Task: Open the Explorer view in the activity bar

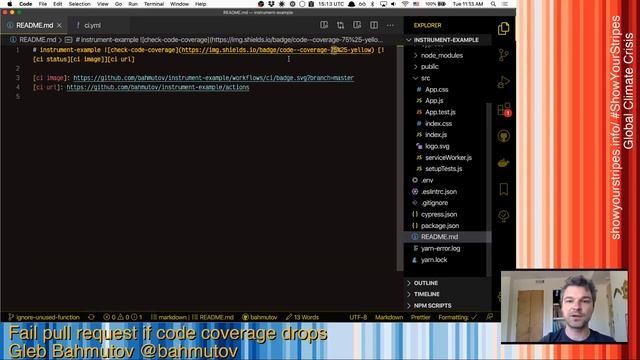Action: click(504, 29)
